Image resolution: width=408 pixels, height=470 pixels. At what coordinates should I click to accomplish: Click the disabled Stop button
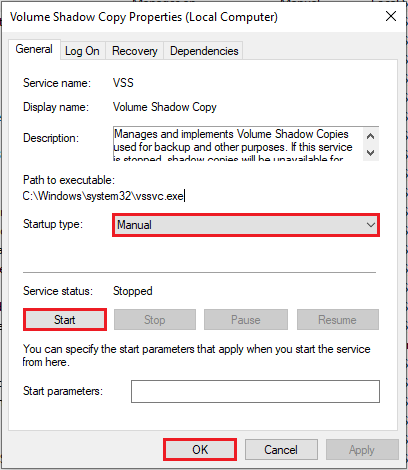coord(155,320)
